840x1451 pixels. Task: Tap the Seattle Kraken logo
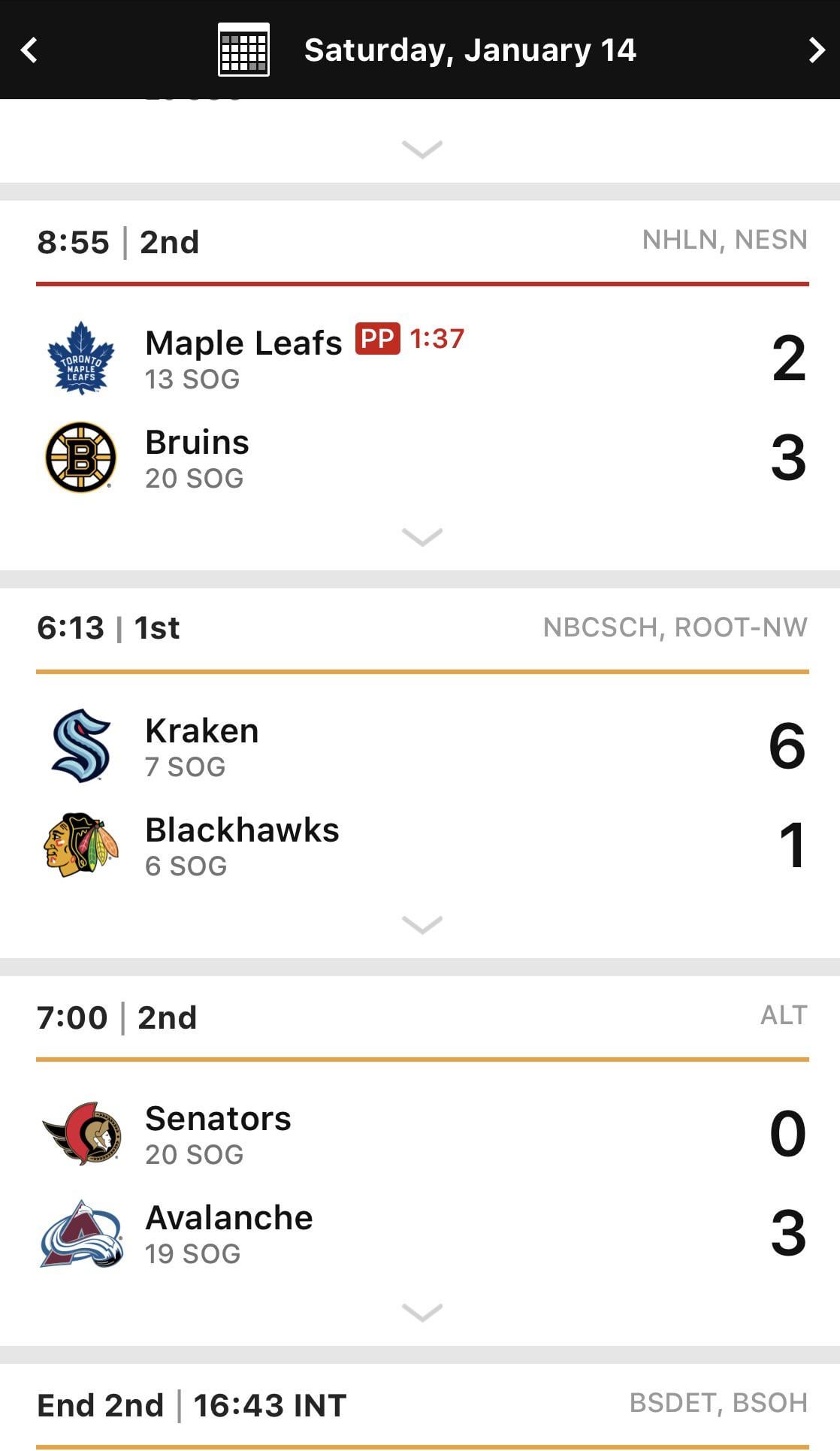pyautogui.click(x=80, y=745)
